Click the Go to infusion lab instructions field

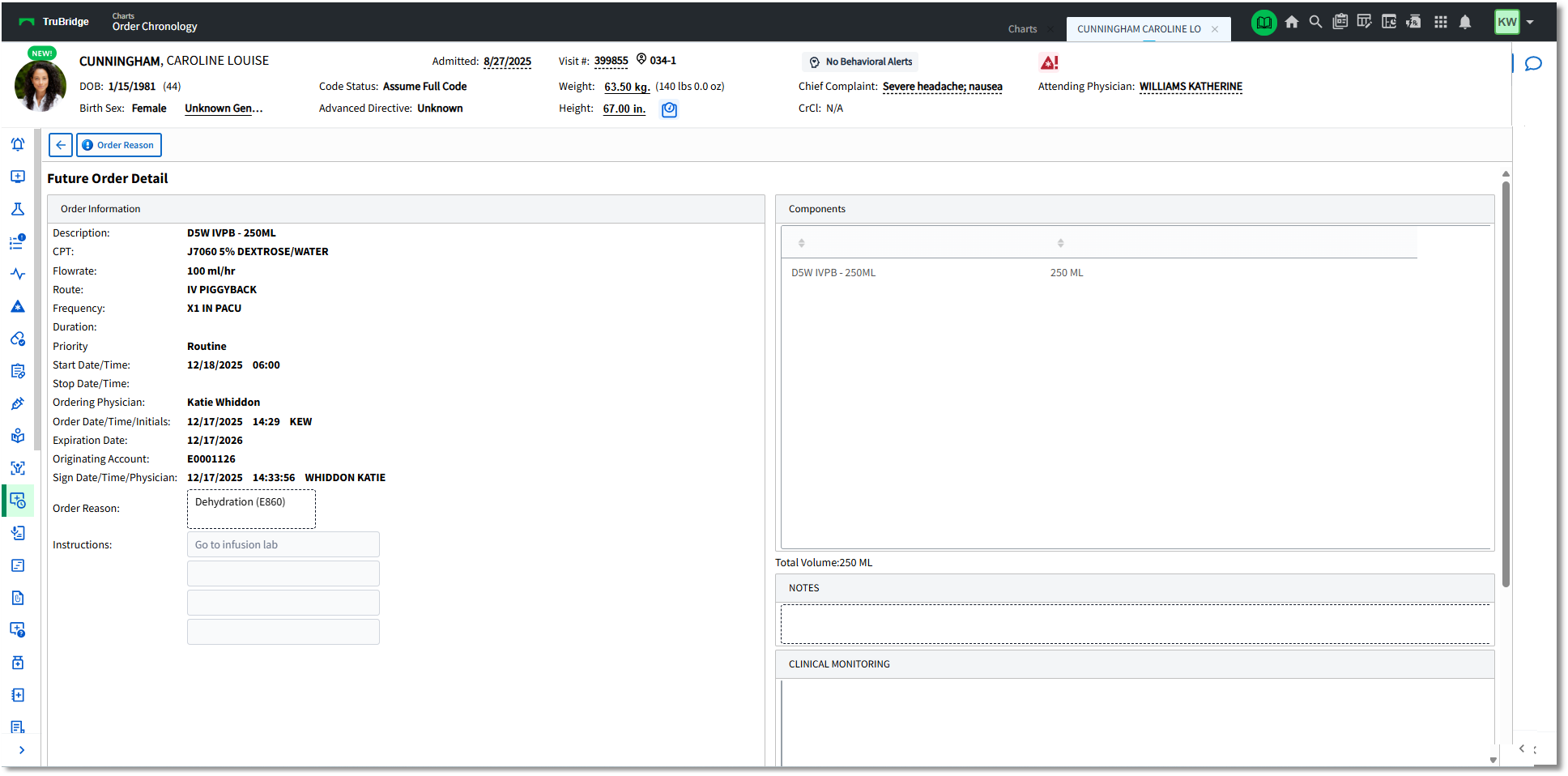[x=283, y=544]
